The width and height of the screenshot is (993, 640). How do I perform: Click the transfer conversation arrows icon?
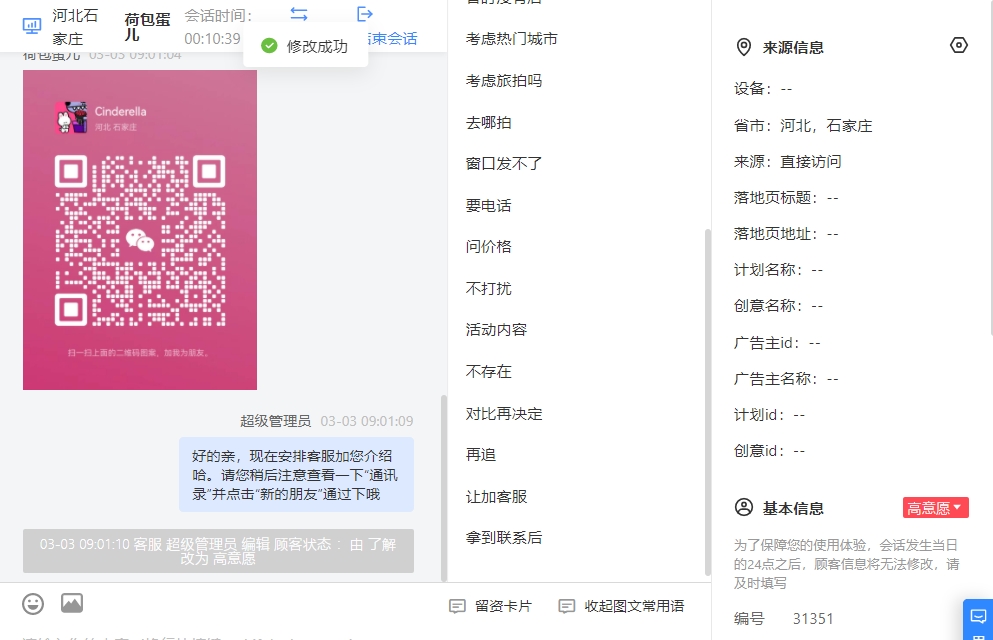[x=299, y=14]
